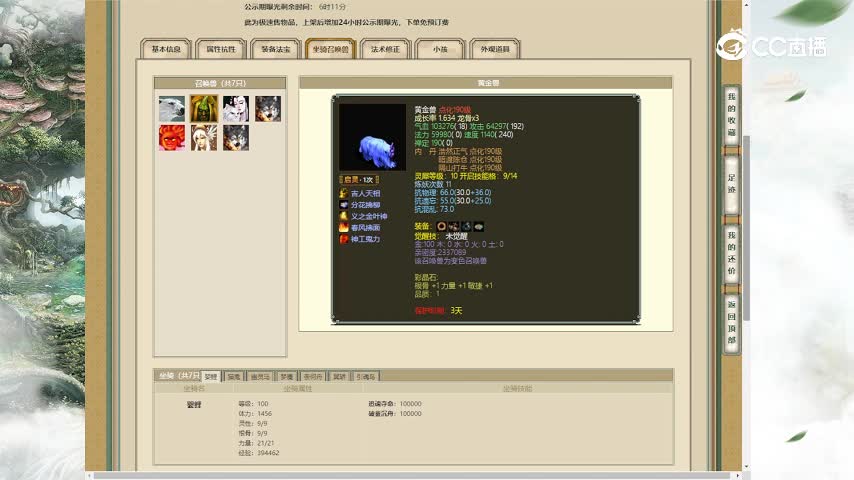Click the fourth grey equipment icon
This screenshot has width=854, height=480.
click(479, 226)
